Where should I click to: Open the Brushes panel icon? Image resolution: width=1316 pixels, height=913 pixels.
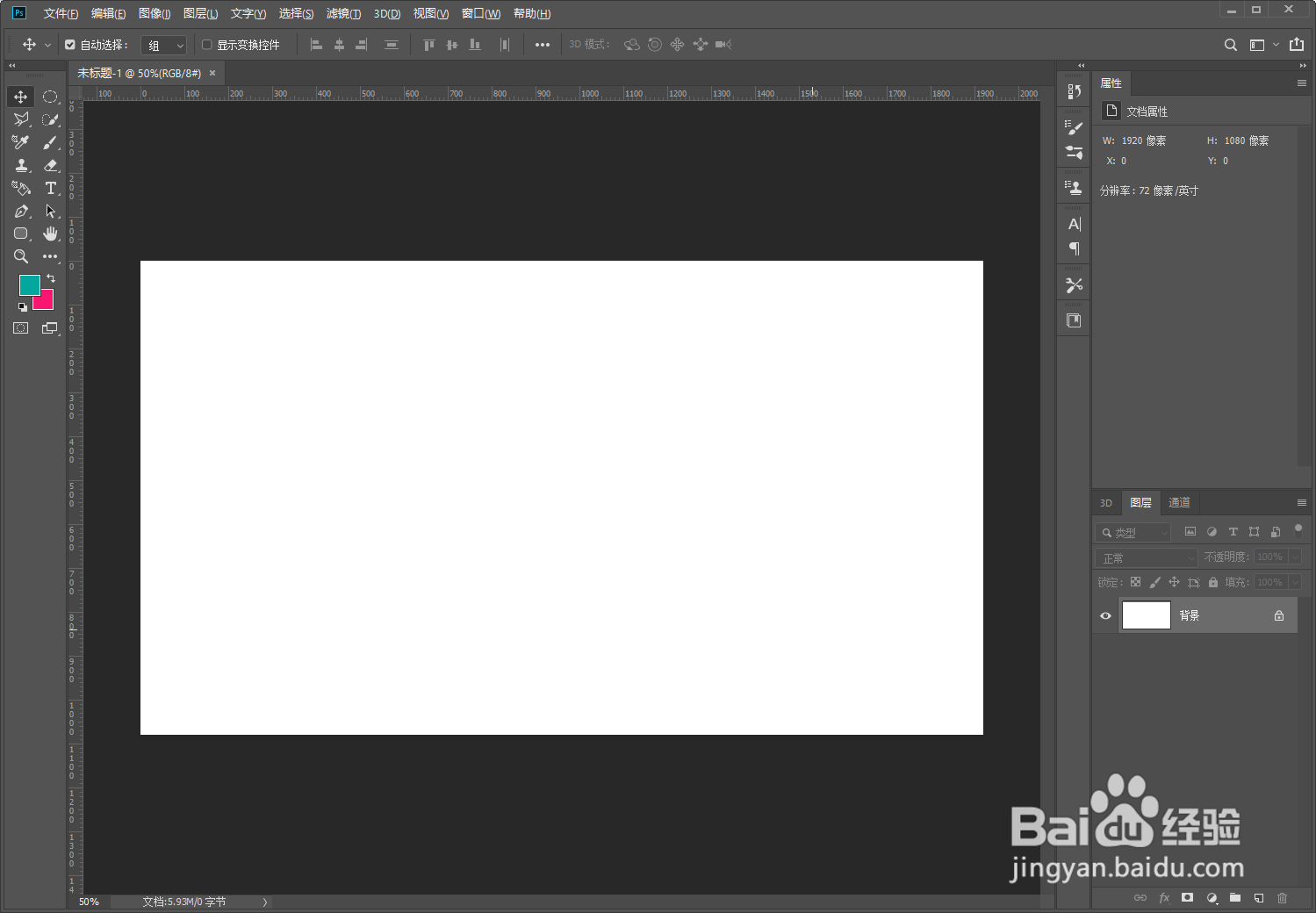point(1074,152)
